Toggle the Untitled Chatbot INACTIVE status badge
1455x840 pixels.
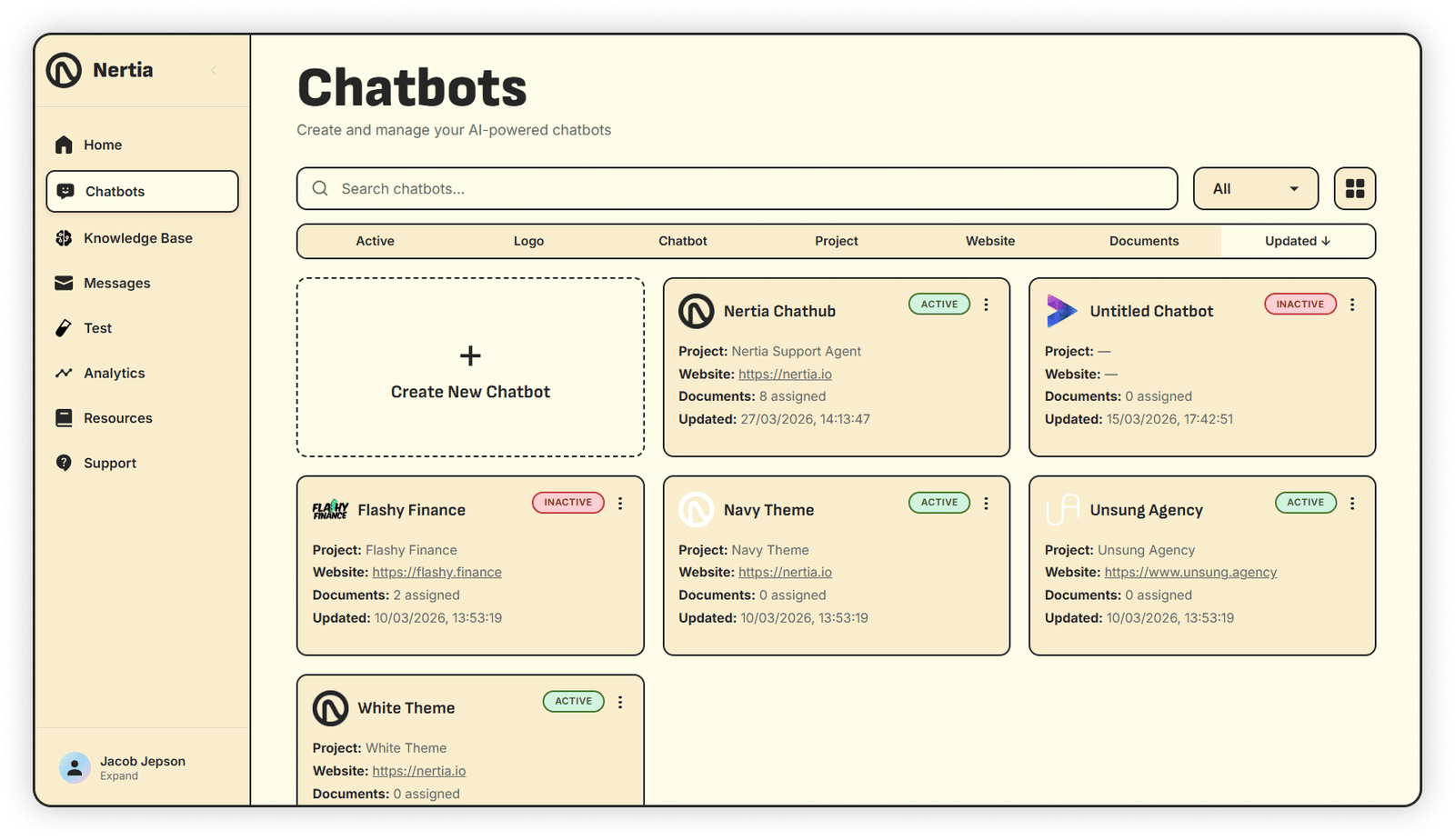[1299, 305]
